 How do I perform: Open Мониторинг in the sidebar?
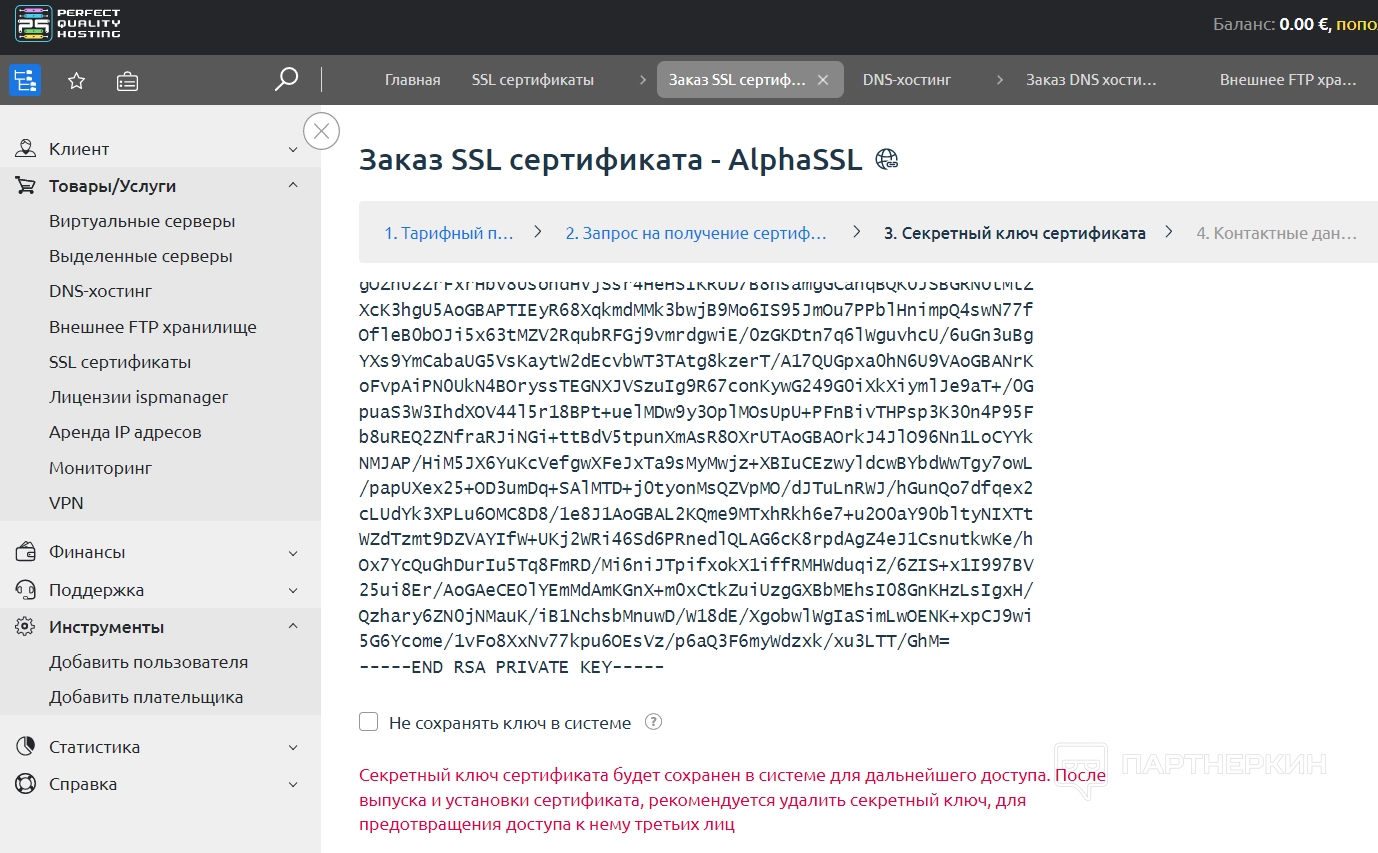[x=101, y=468]
